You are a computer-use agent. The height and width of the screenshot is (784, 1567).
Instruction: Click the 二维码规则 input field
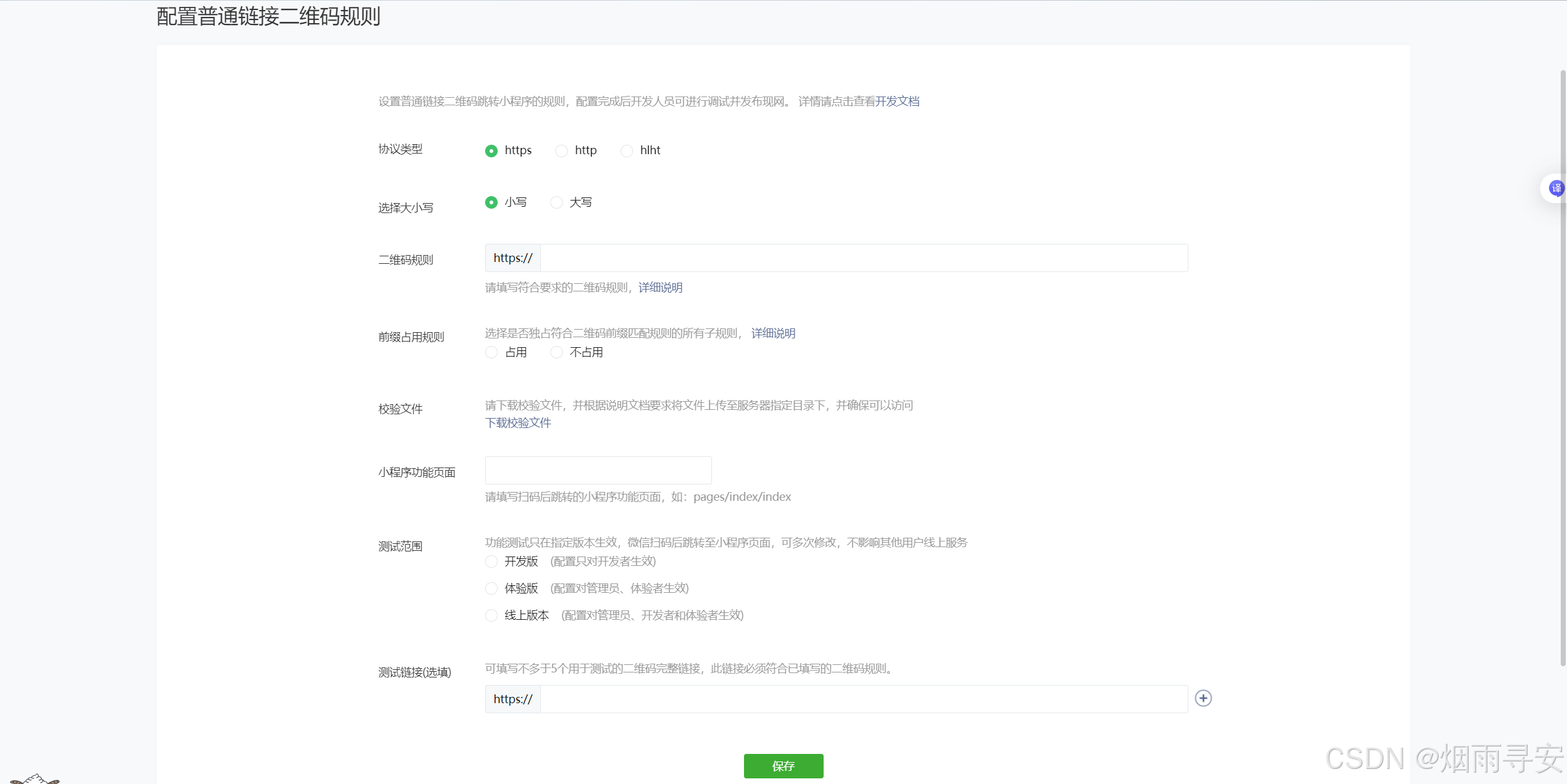coord(863,258)
